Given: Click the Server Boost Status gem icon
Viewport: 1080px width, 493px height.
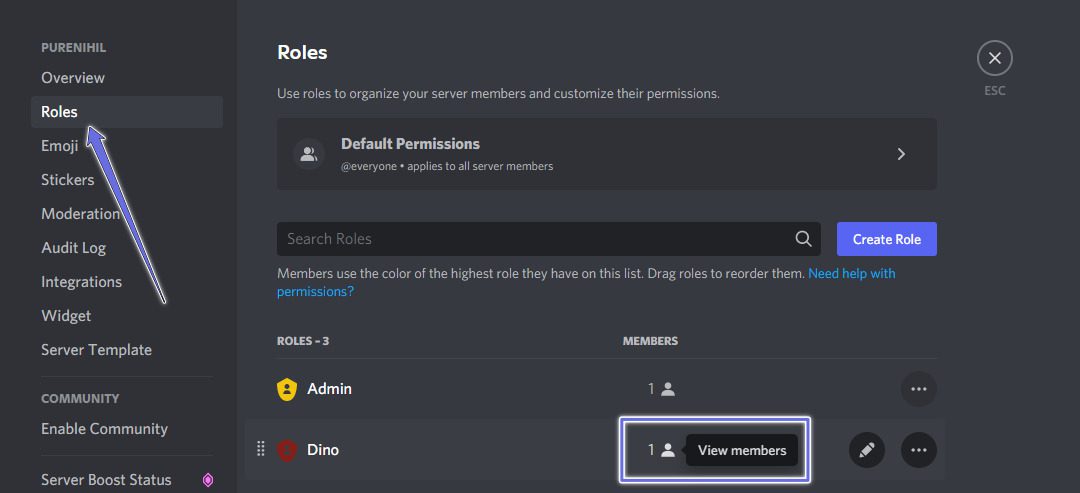Looking at the screenshot, I should click(x=208, y=480).
